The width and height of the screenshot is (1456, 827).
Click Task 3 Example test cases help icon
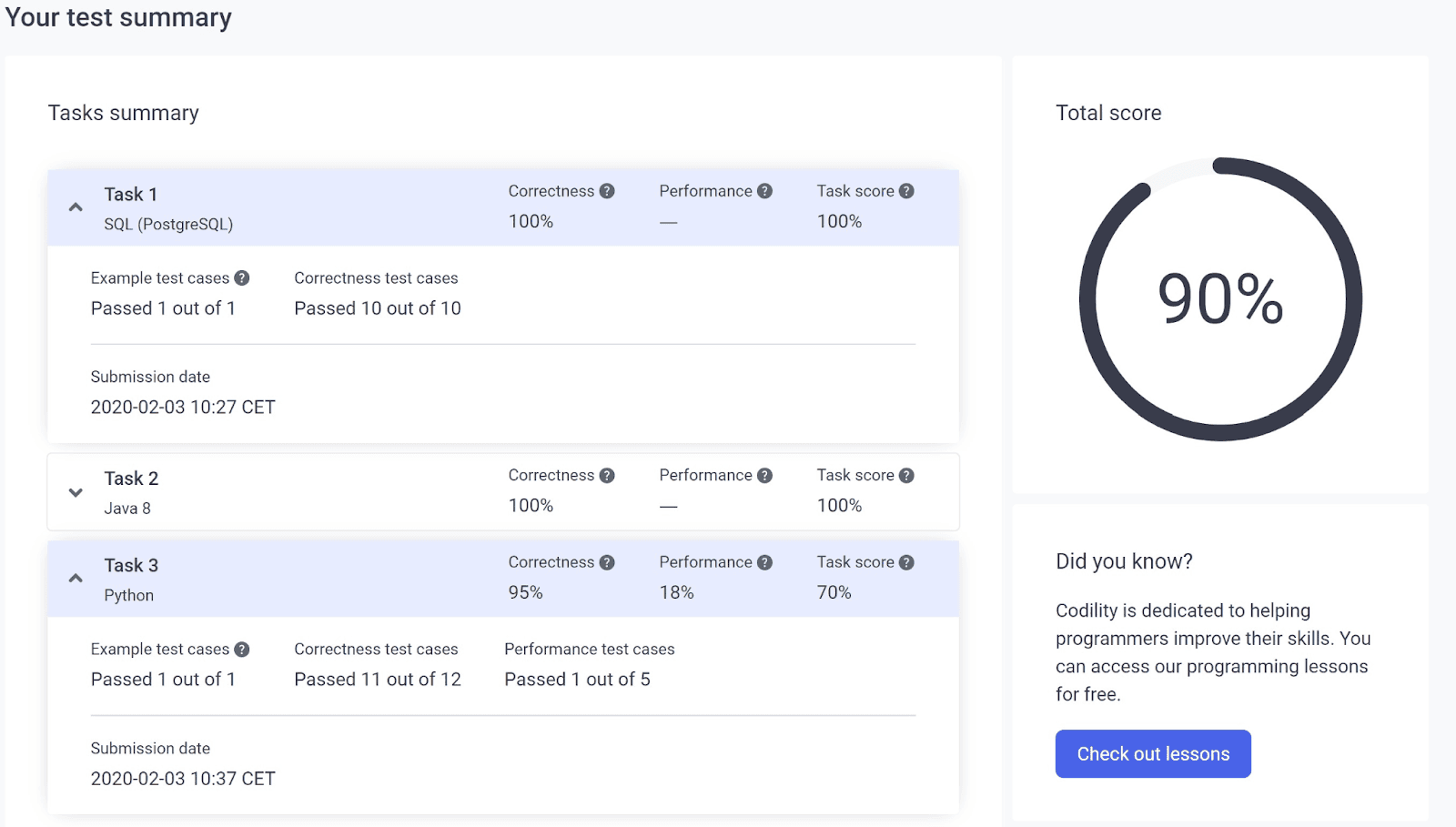(x=241, y=650)
